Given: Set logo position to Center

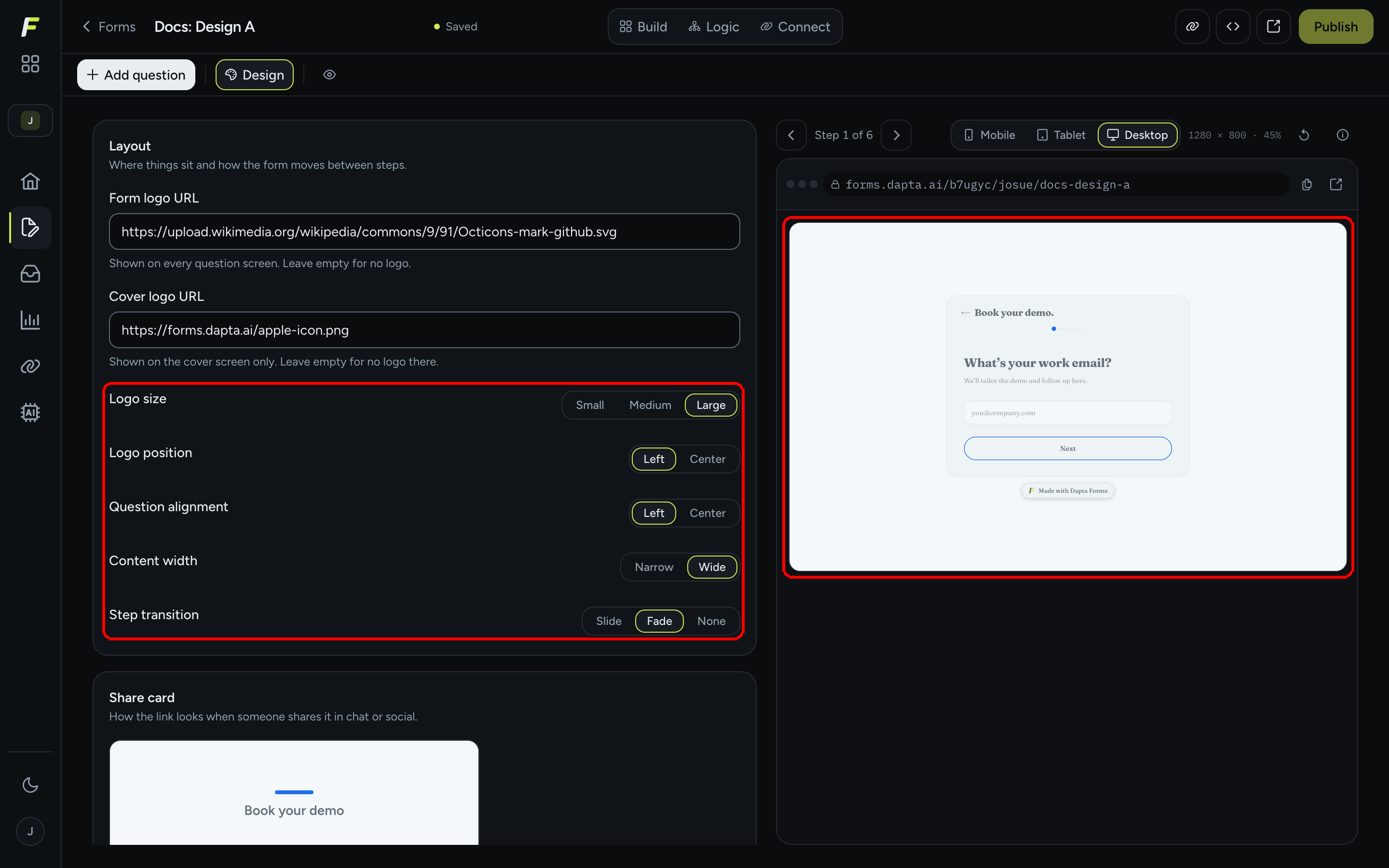Looking at the screenshot, I should point(708,459).
